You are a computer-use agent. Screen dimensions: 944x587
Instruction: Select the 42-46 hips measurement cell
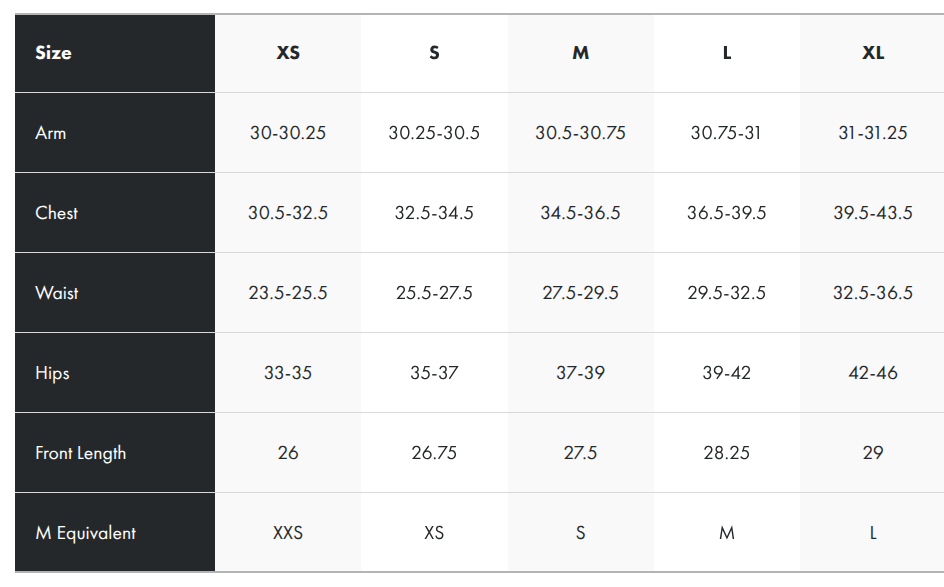(873, 373)
